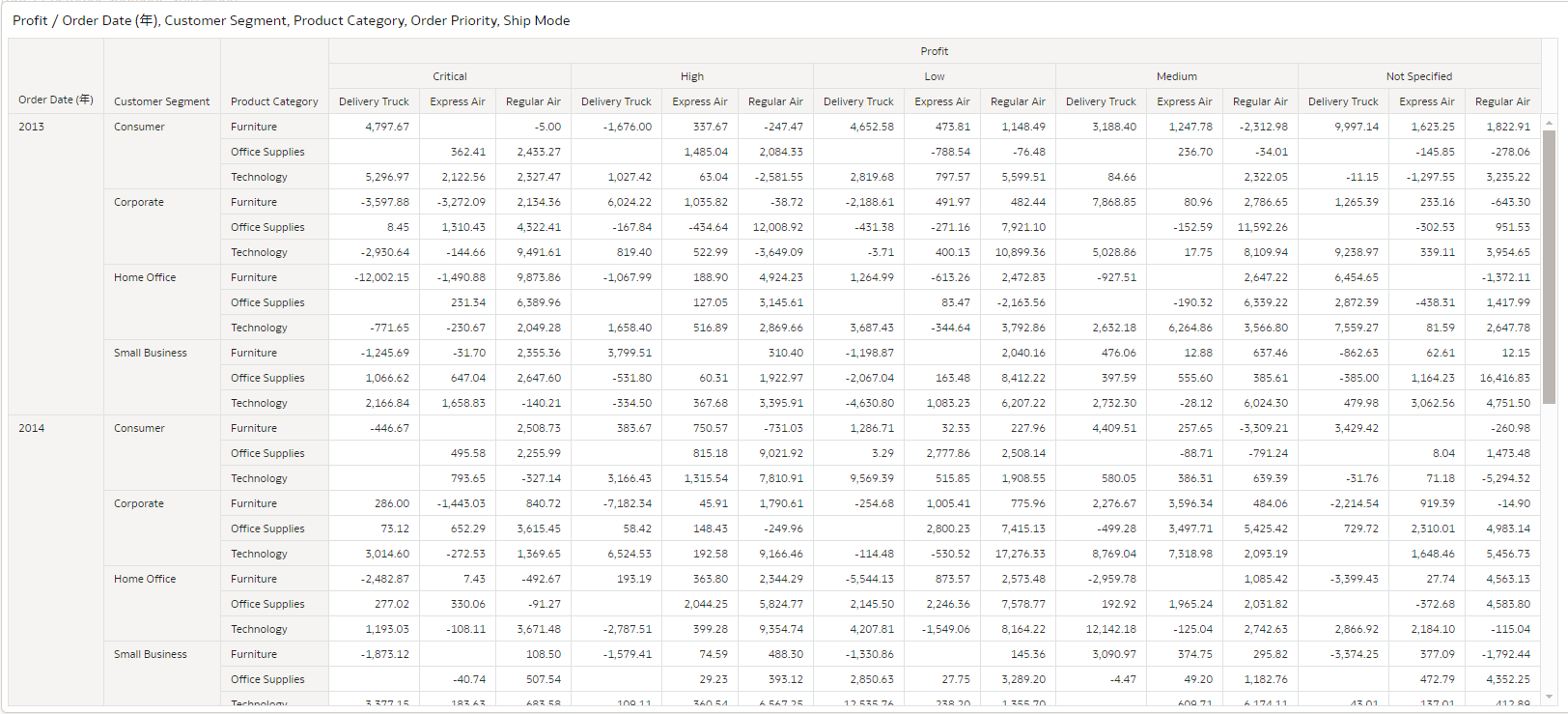Click the cell with value 7,868.85
The width and height of the screenshot is (1568, 714).
[x=1101, y=202]
